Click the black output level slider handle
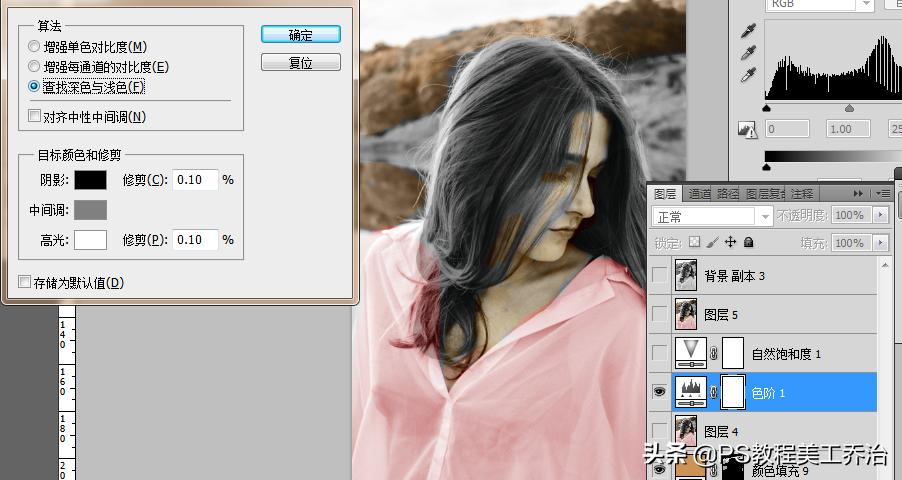Image resolution: width=902 pixels, height=480 pixels. 766,167
